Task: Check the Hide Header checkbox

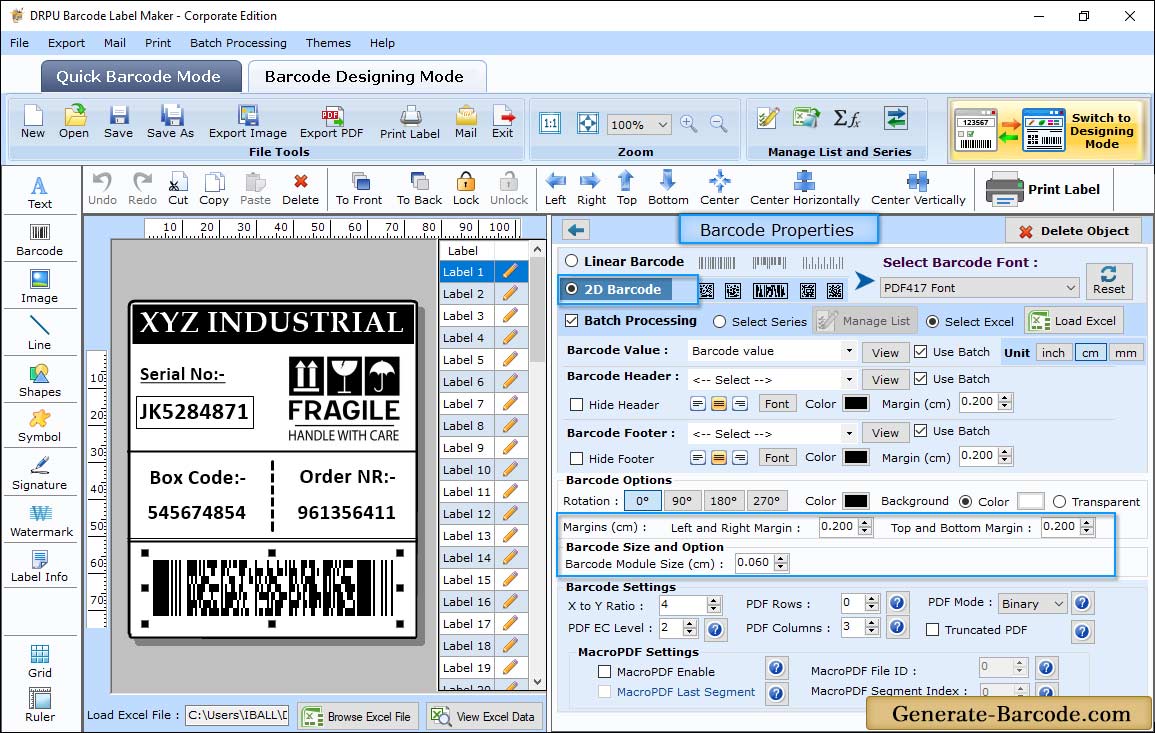Action: 577,404
